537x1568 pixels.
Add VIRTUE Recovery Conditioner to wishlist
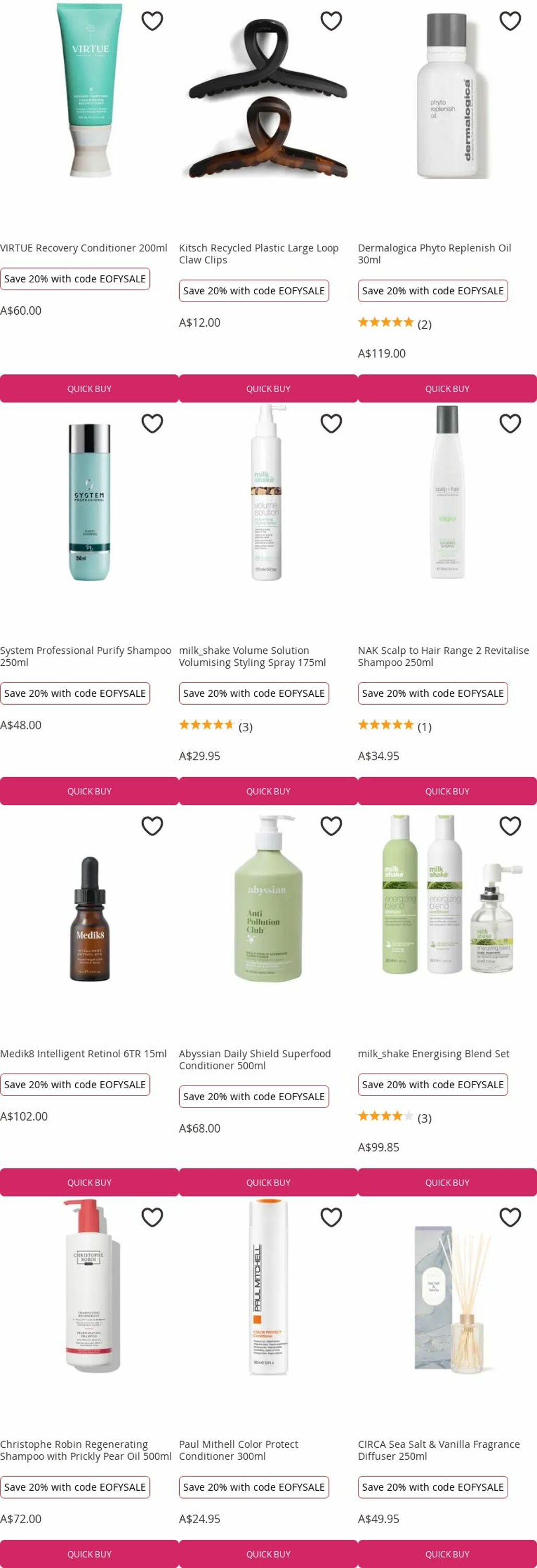click(x=152, y=21)
